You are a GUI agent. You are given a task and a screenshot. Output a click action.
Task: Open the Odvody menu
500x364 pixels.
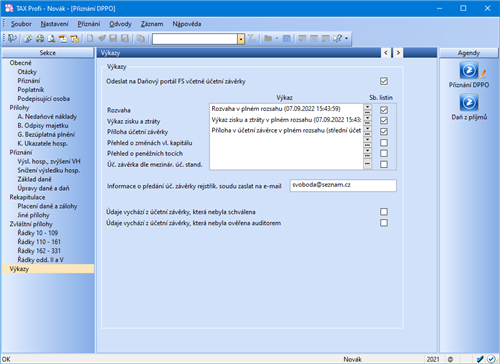120,24
